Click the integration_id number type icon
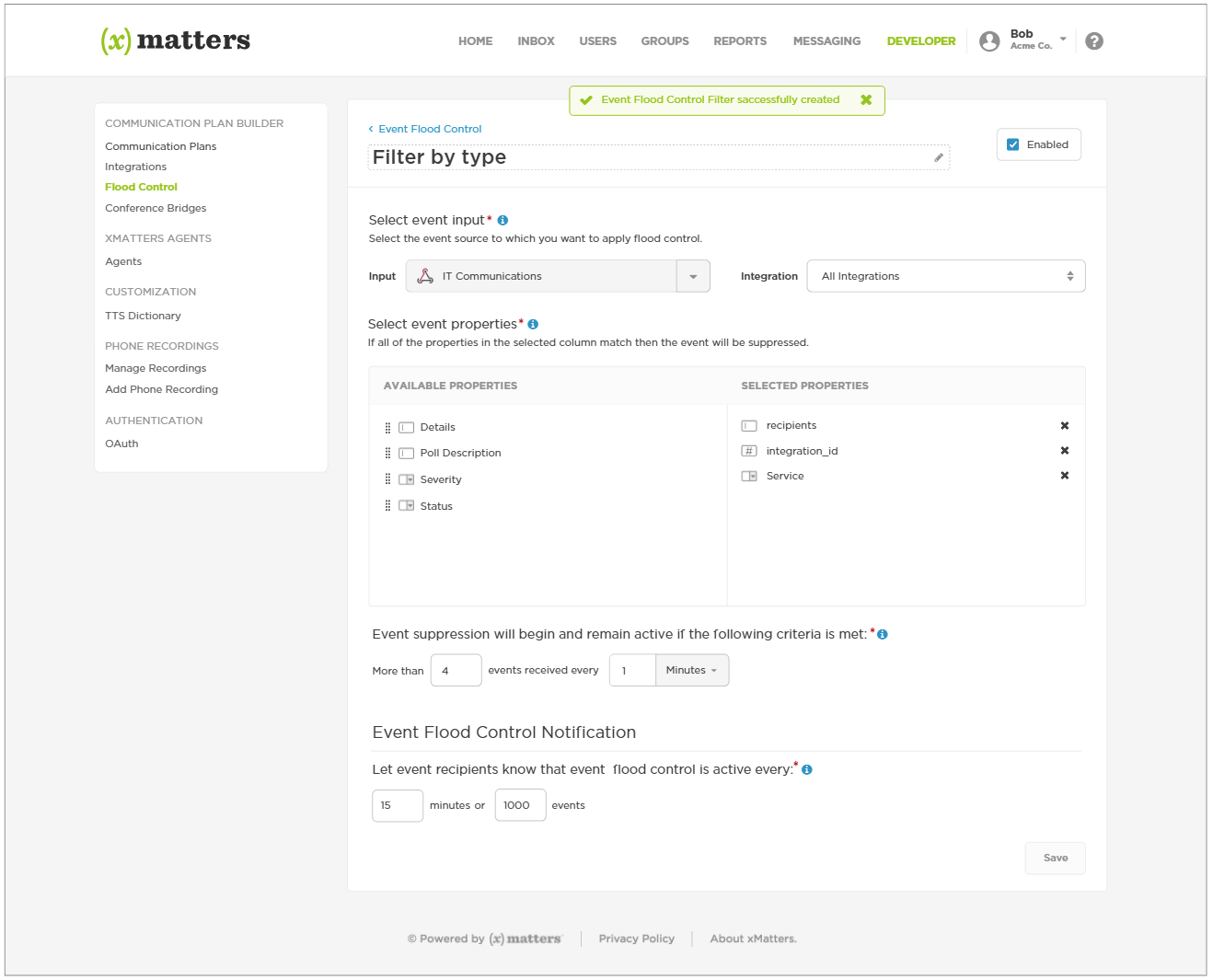 (x=749, y=450)
